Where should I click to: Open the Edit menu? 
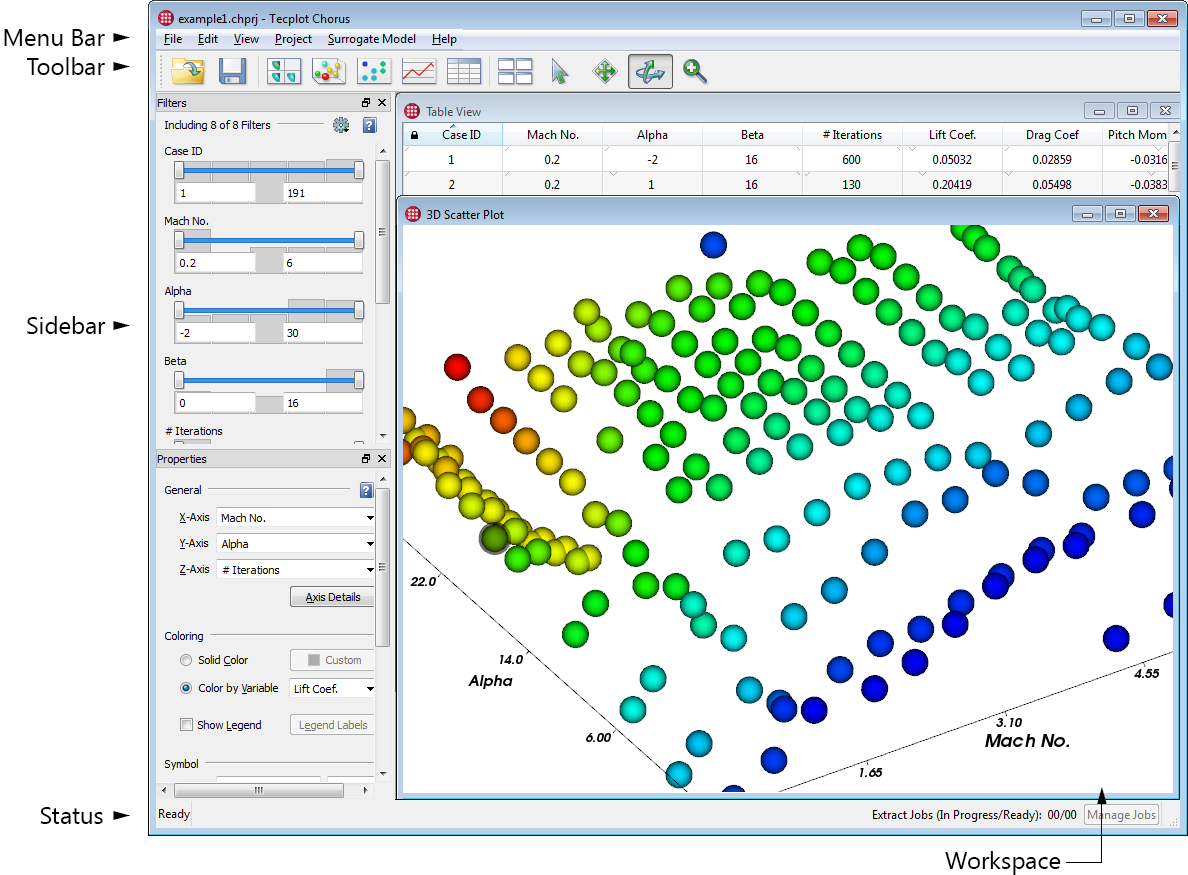click(208, 39)
